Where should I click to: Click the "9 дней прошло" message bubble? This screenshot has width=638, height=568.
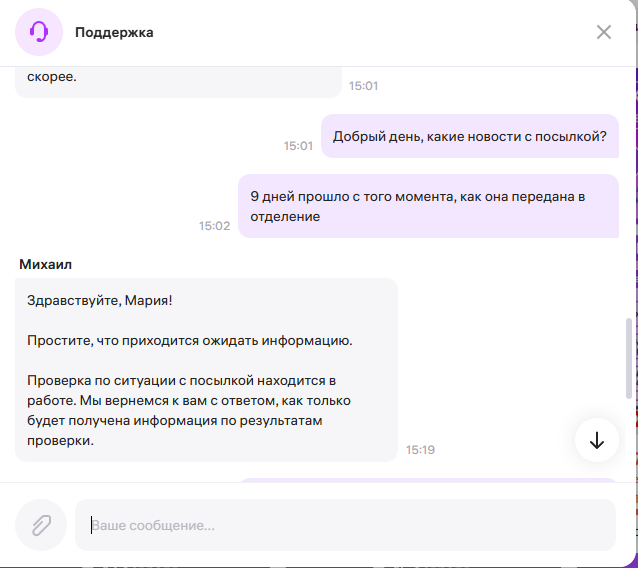click(x=428, y=206)
